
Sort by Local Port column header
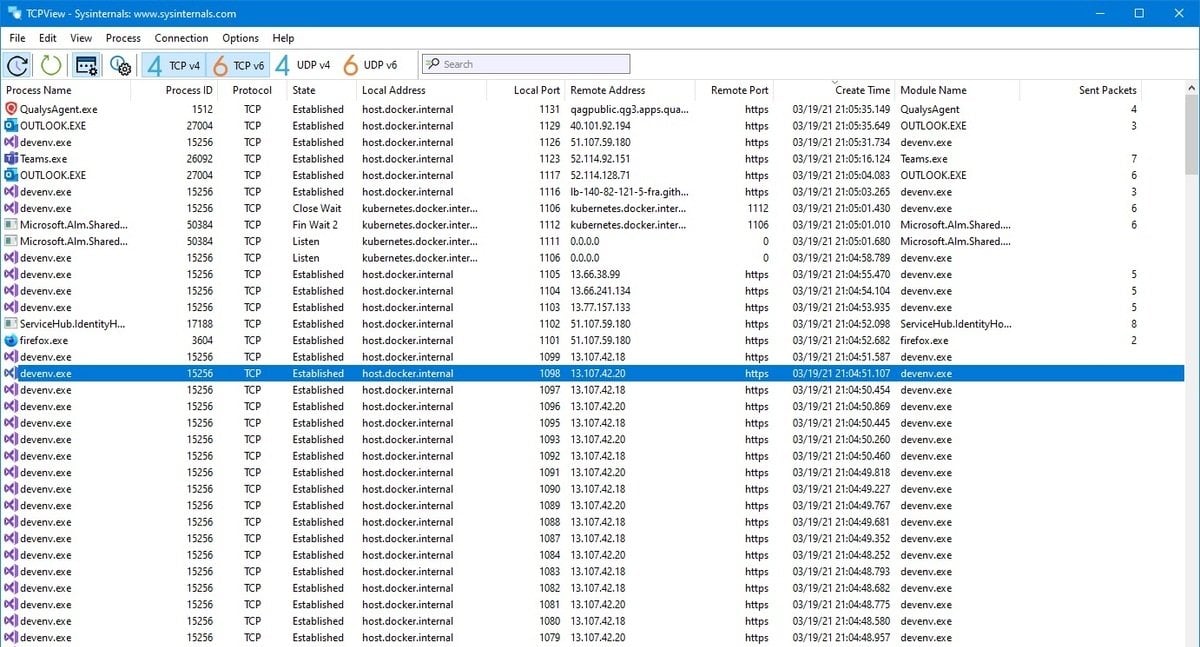pyautogui.click(x=525, y=90)
